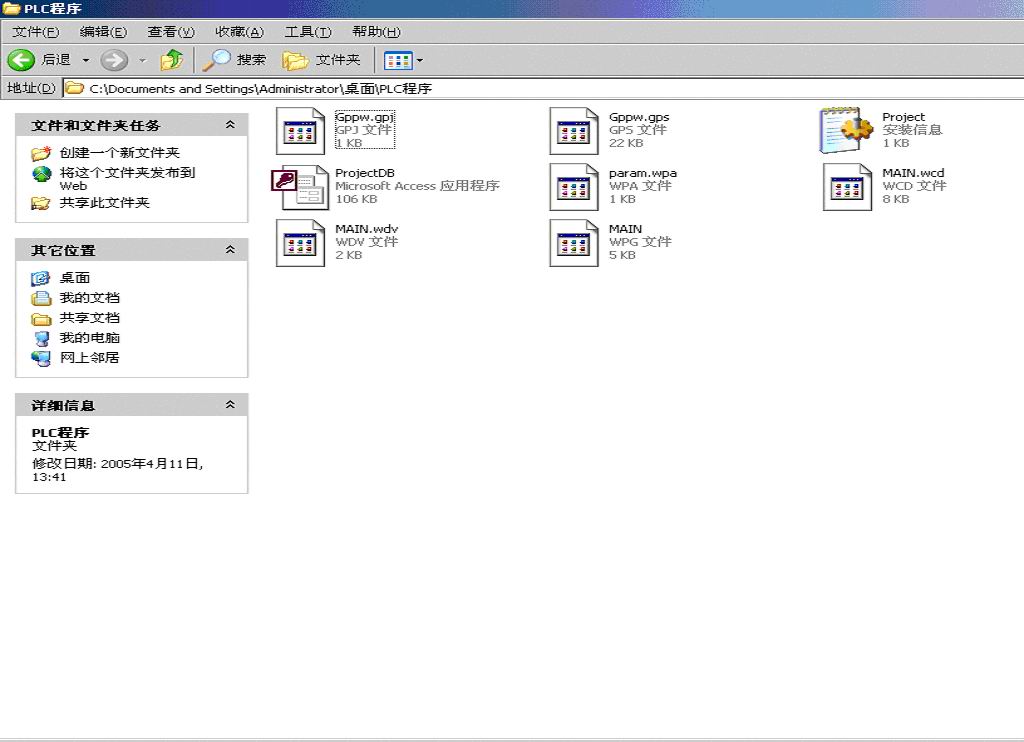Click the green Back arrow button
Image resolution: width=1024 pixels, height=742 pixels.
click(x=21, y=60)
